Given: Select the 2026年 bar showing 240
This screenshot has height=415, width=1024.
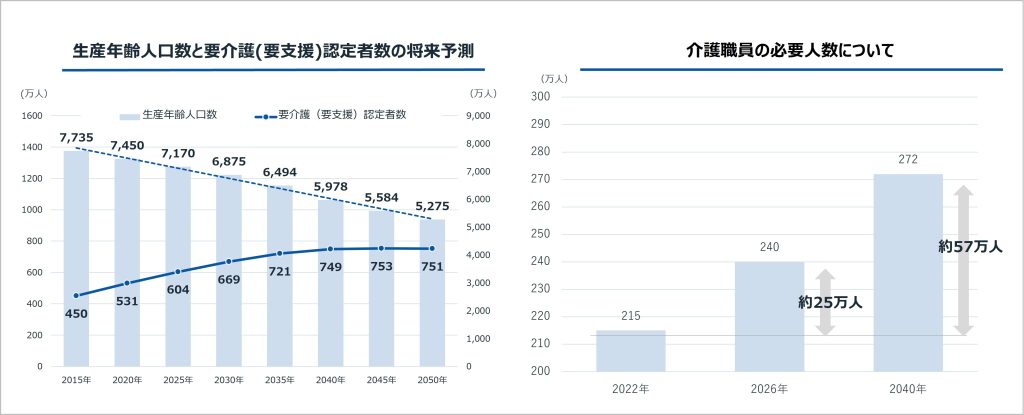Looking at the screenshot, I should pos(769,316).
